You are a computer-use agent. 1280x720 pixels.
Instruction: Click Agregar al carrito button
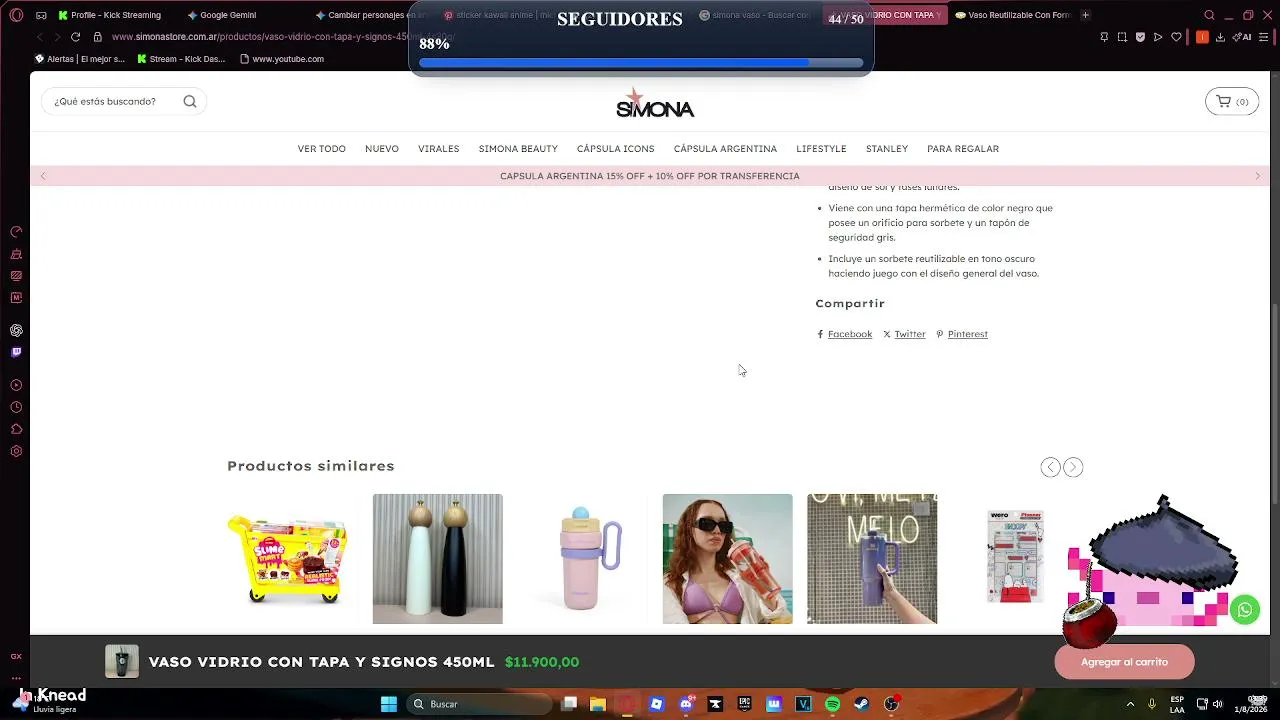(x=1124, y=662)
